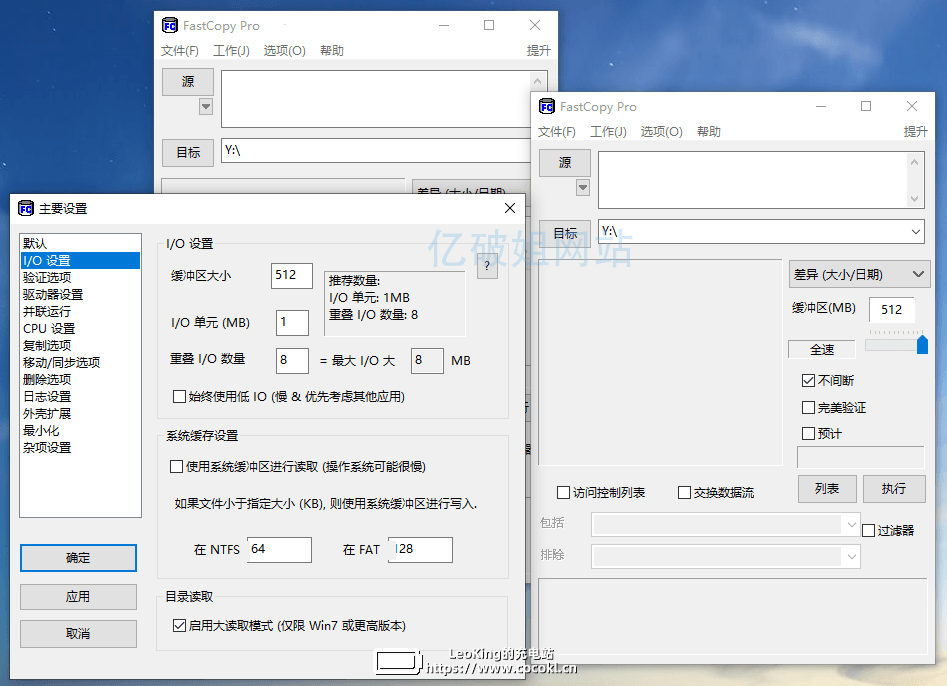The width and height of the screenshot is (947, 686).
Task: Select 外壳扩展 in settings list
Action: coord(80,414)
